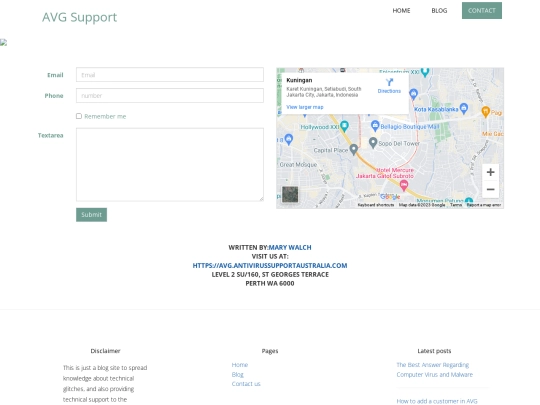Click inside the Textarea message box
Screen dimensions: 540x405
point(170,165)
